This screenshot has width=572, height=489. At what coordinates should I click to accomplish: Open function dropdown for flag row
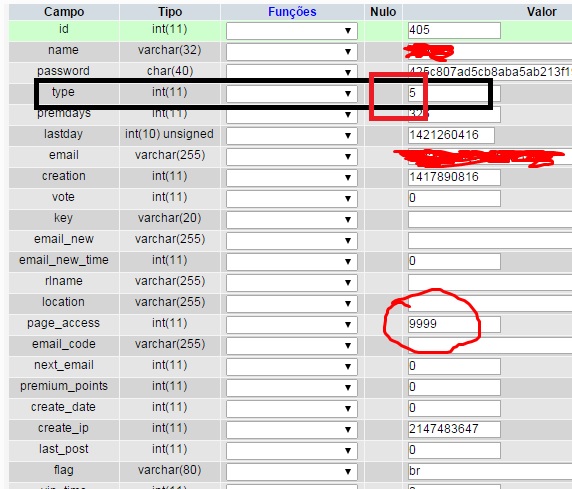click(x=291, y=471)
